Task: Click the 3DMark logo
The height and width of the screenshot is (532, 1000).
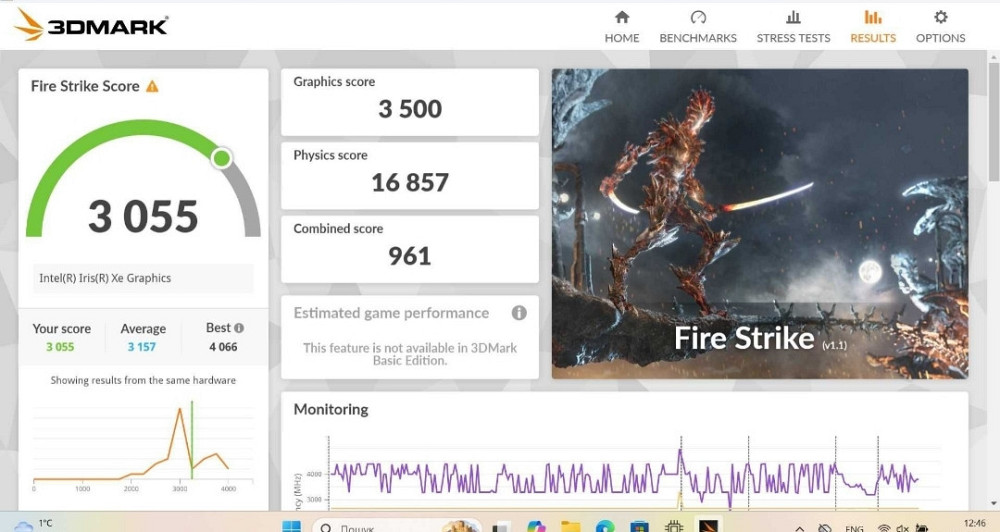Action: tap(92, 23)
